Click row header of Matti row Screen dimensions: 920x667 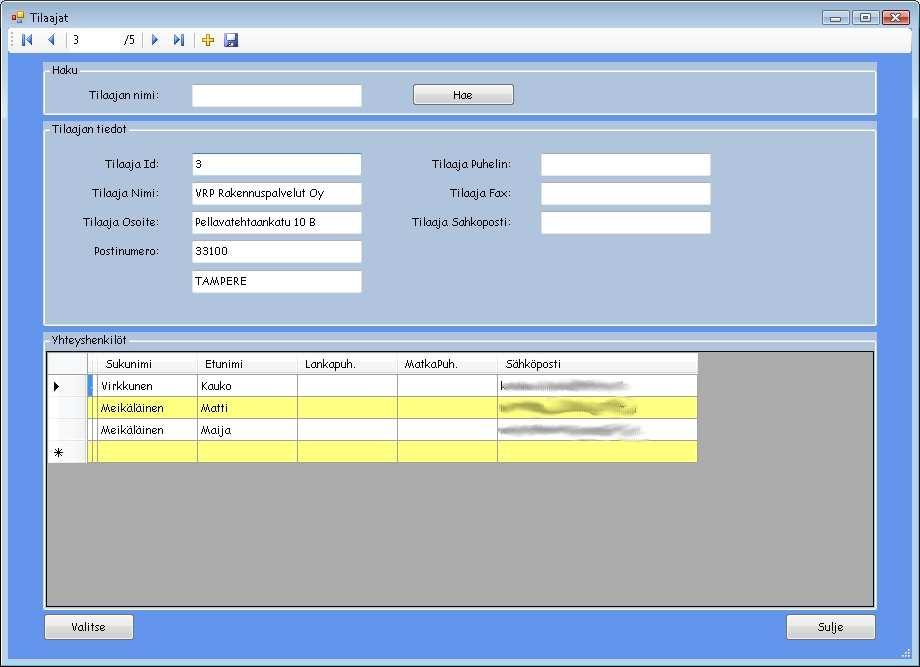click(x=67, y=408)
